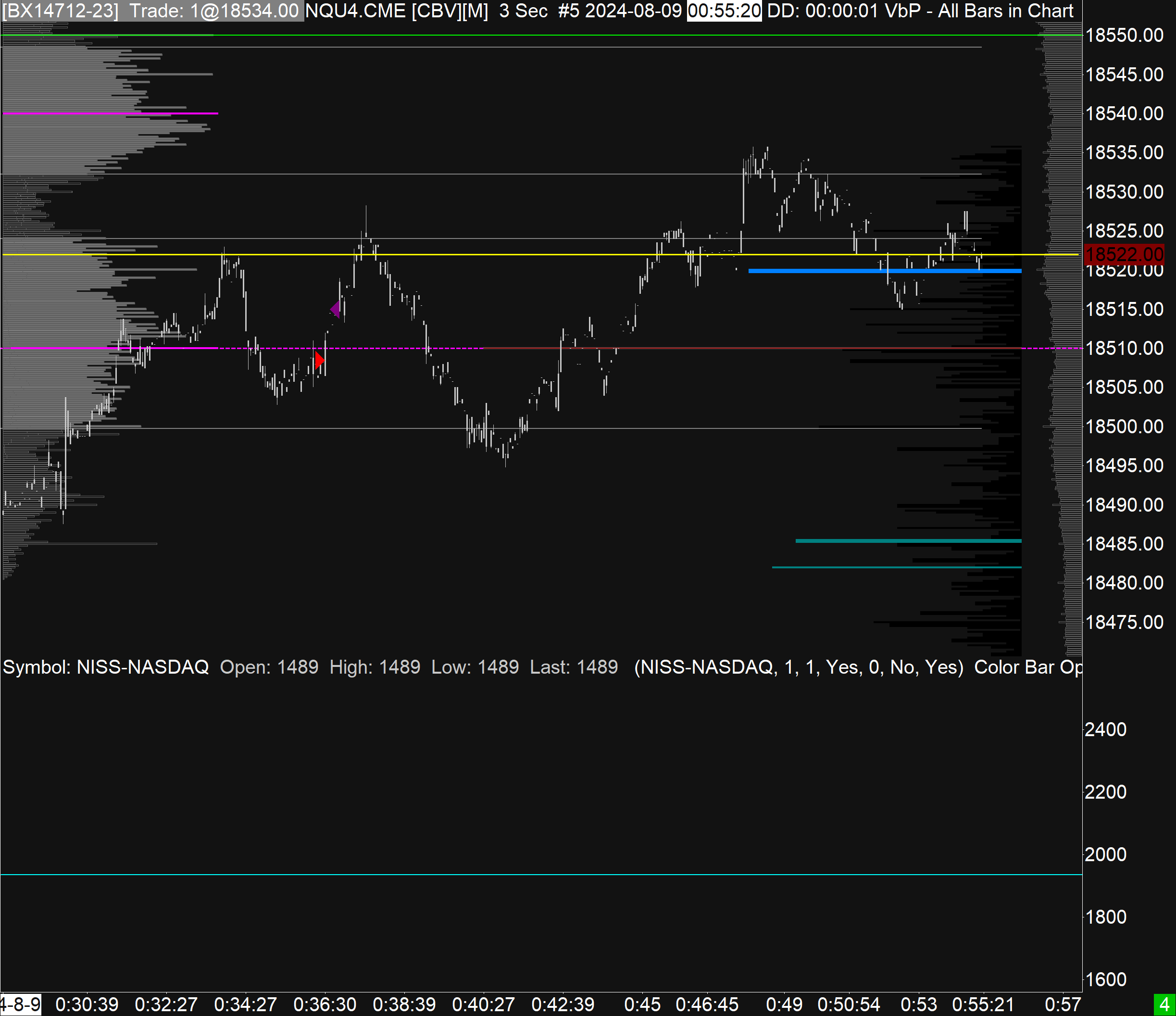Click the 0:42:39 time axis label
Image resolution: width=1176 pixels, height=1016 pixels.
[563, 1004]
